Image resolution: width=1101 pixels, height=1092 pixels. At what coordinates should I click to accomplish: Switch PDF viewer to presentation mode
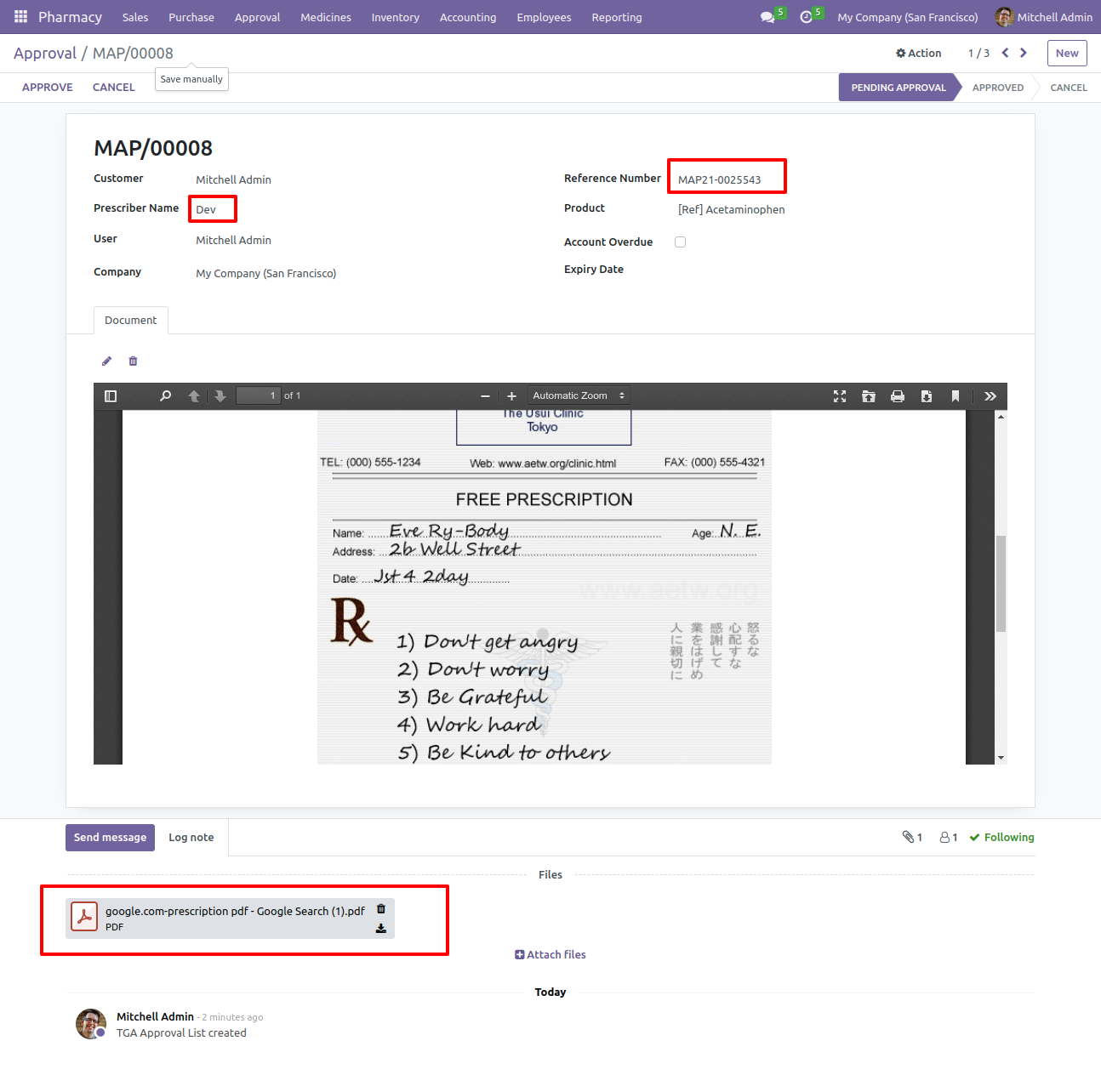[x=840, y=396]
